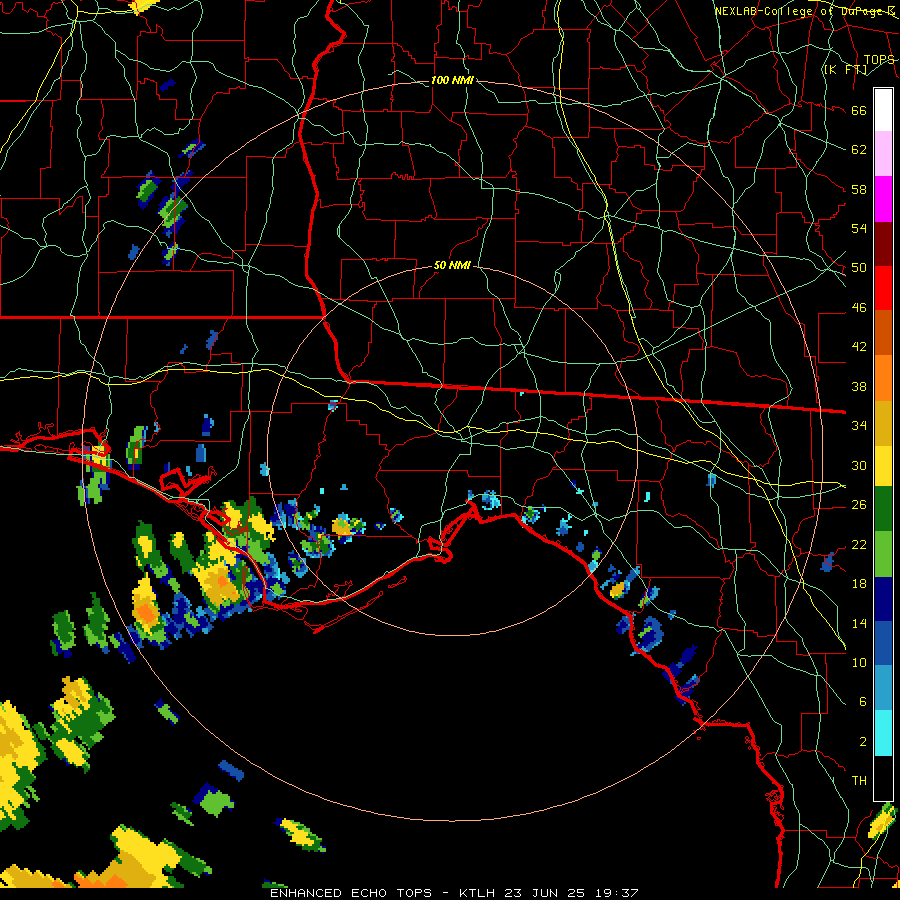Select the yellow legend swatch

[x=883, y=466]
